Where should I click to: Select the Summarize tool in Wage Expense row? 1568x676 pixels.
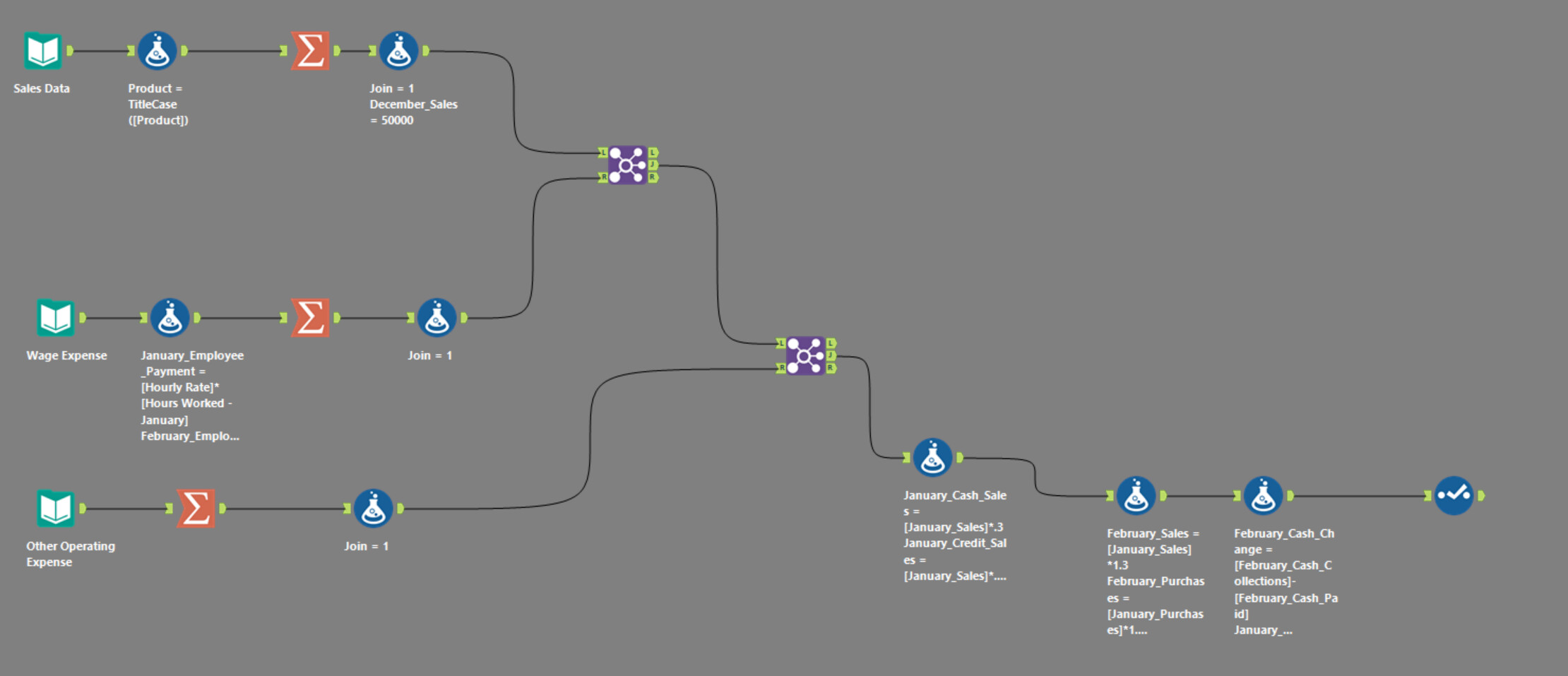pyautogui.click(x=310, y=318)
